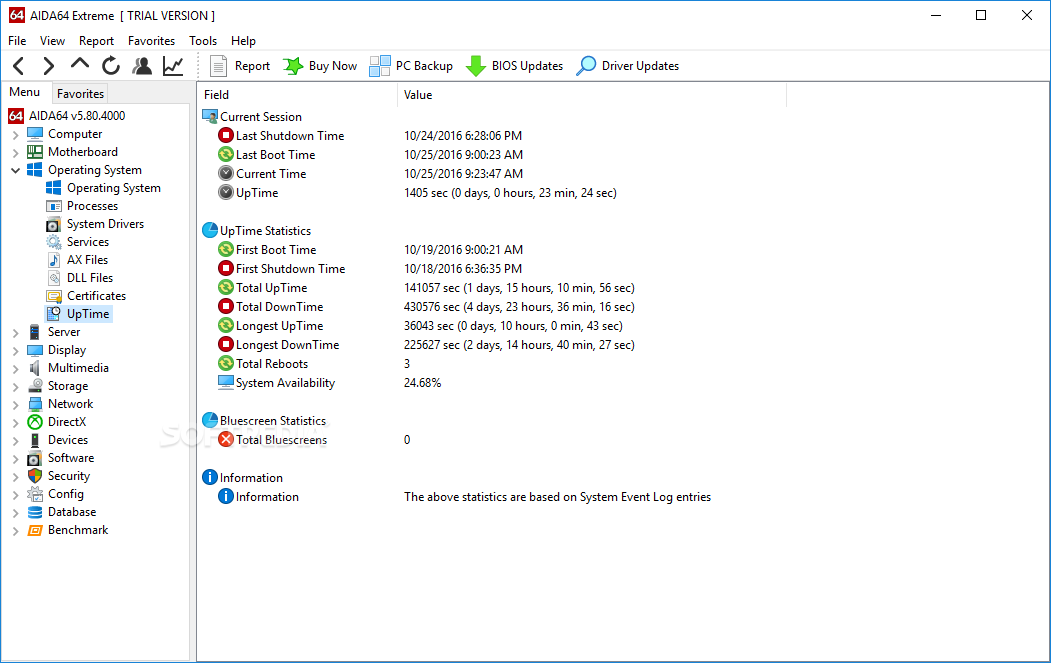Expand the Network tree node
The height and width of the screenshot is (663, 1051).
pyautogui.click(x=15, y=405)
